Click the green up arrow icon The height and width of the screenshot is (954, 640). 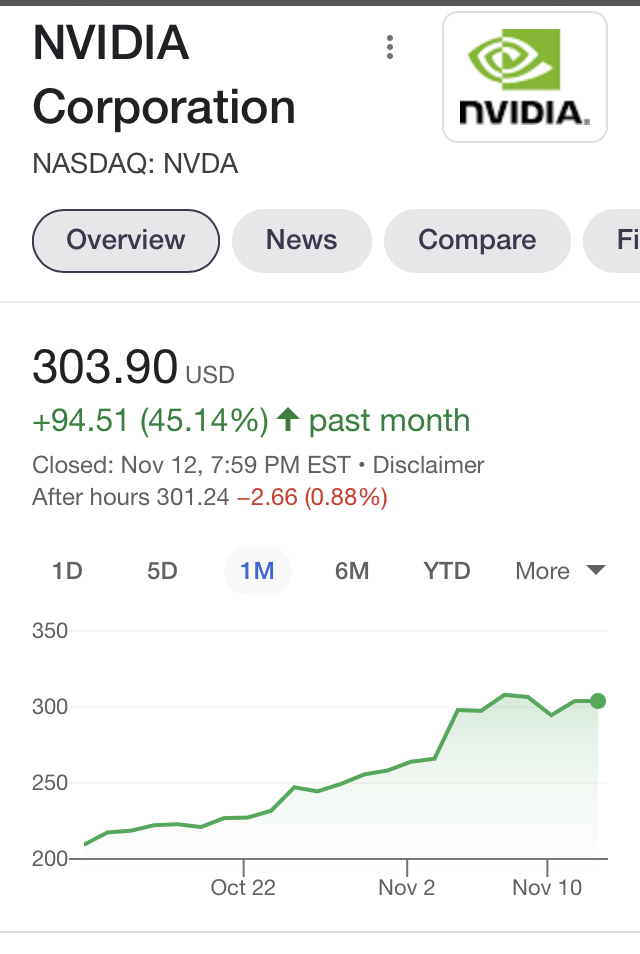pos(288,420)
